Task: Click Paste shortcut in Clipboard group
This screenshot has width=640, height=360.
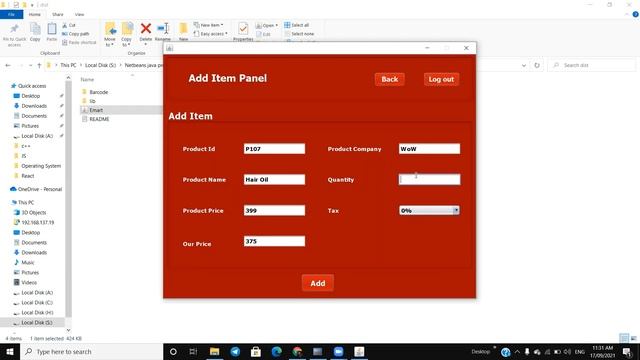Action: tap(79, 42)
